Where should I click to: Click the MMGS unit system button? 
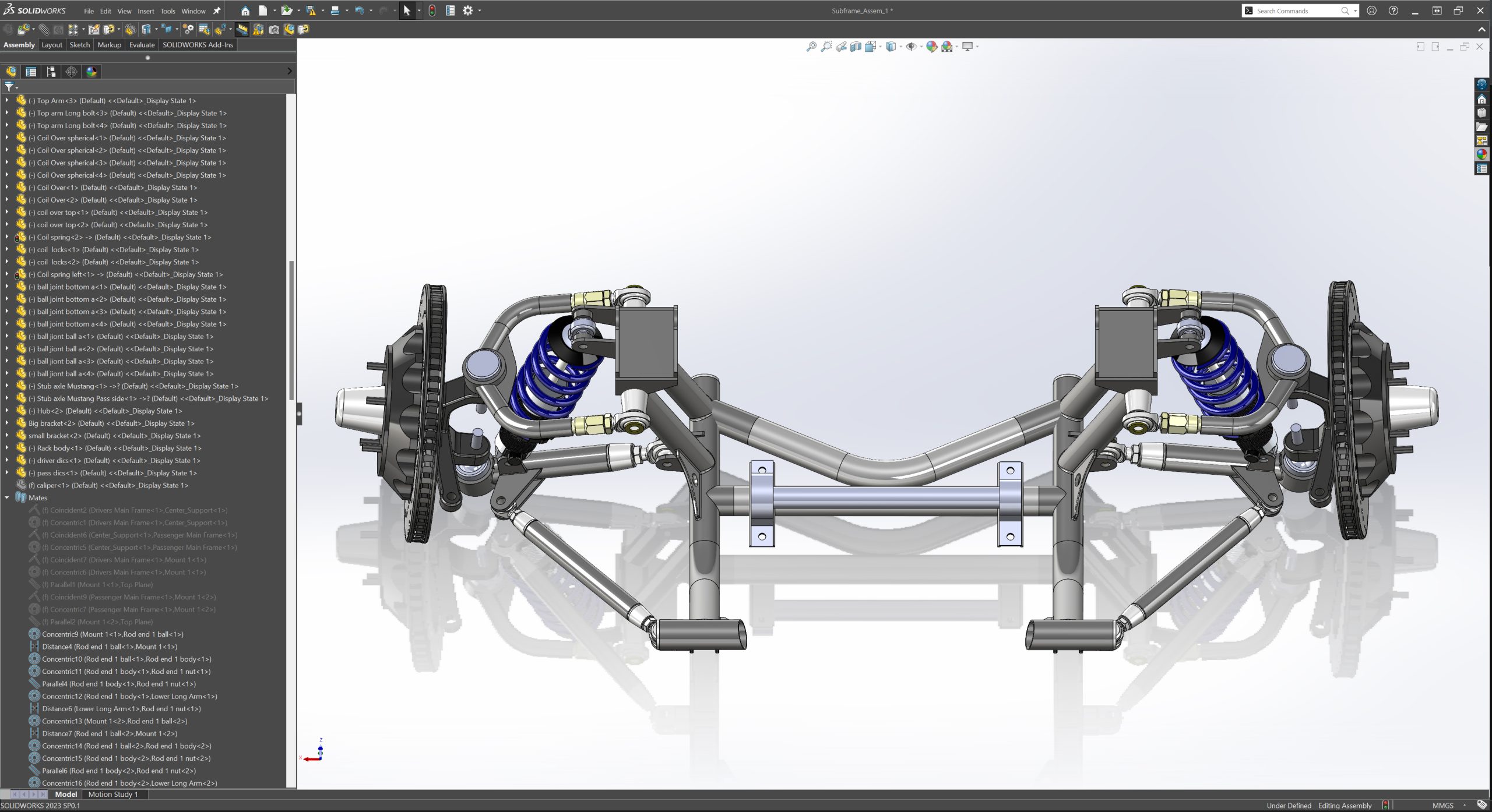[x=1442, y=806]
